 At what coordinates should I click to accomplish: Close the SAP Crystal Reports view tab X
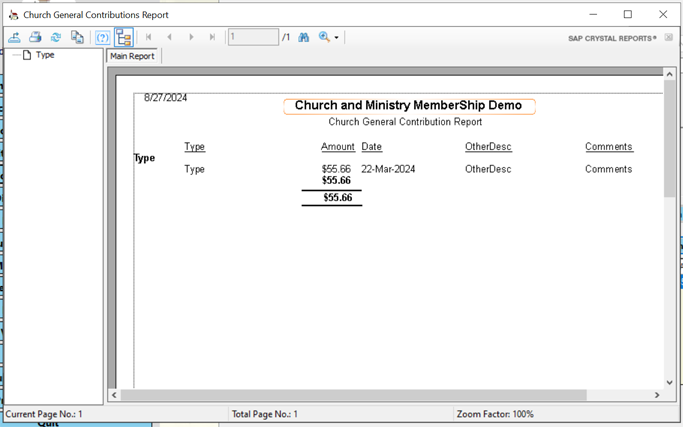[x=669, y=37]
